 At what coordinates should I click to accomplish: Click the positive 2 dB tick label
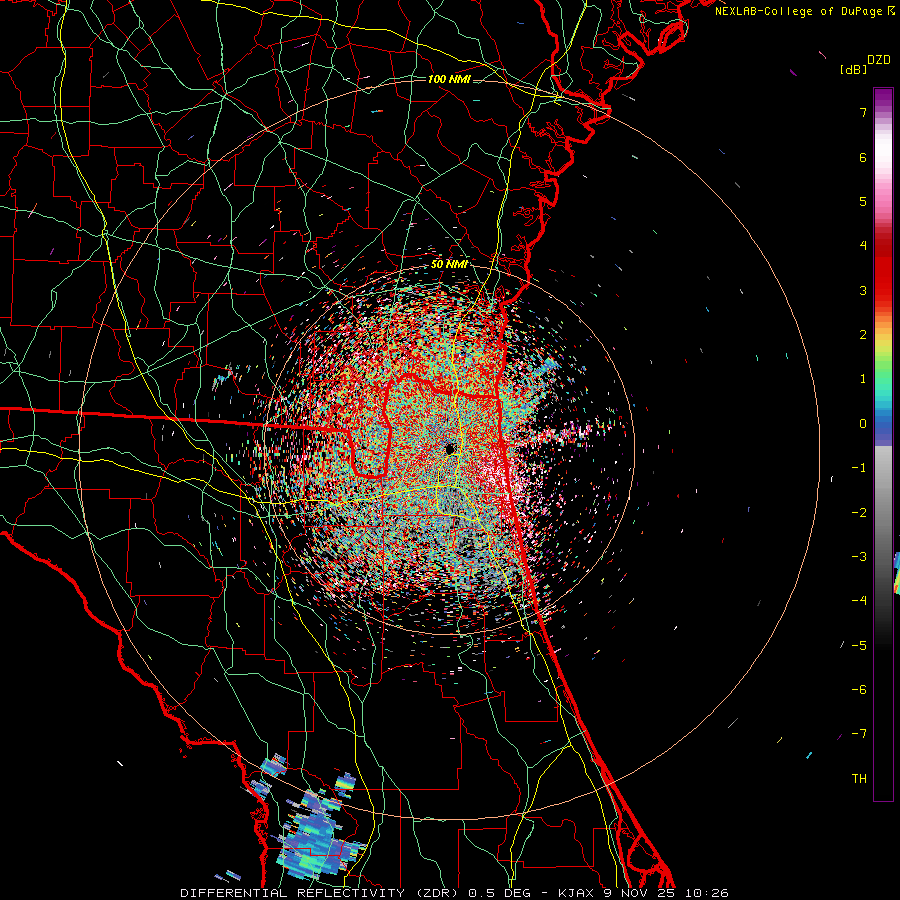pos(863,335)
